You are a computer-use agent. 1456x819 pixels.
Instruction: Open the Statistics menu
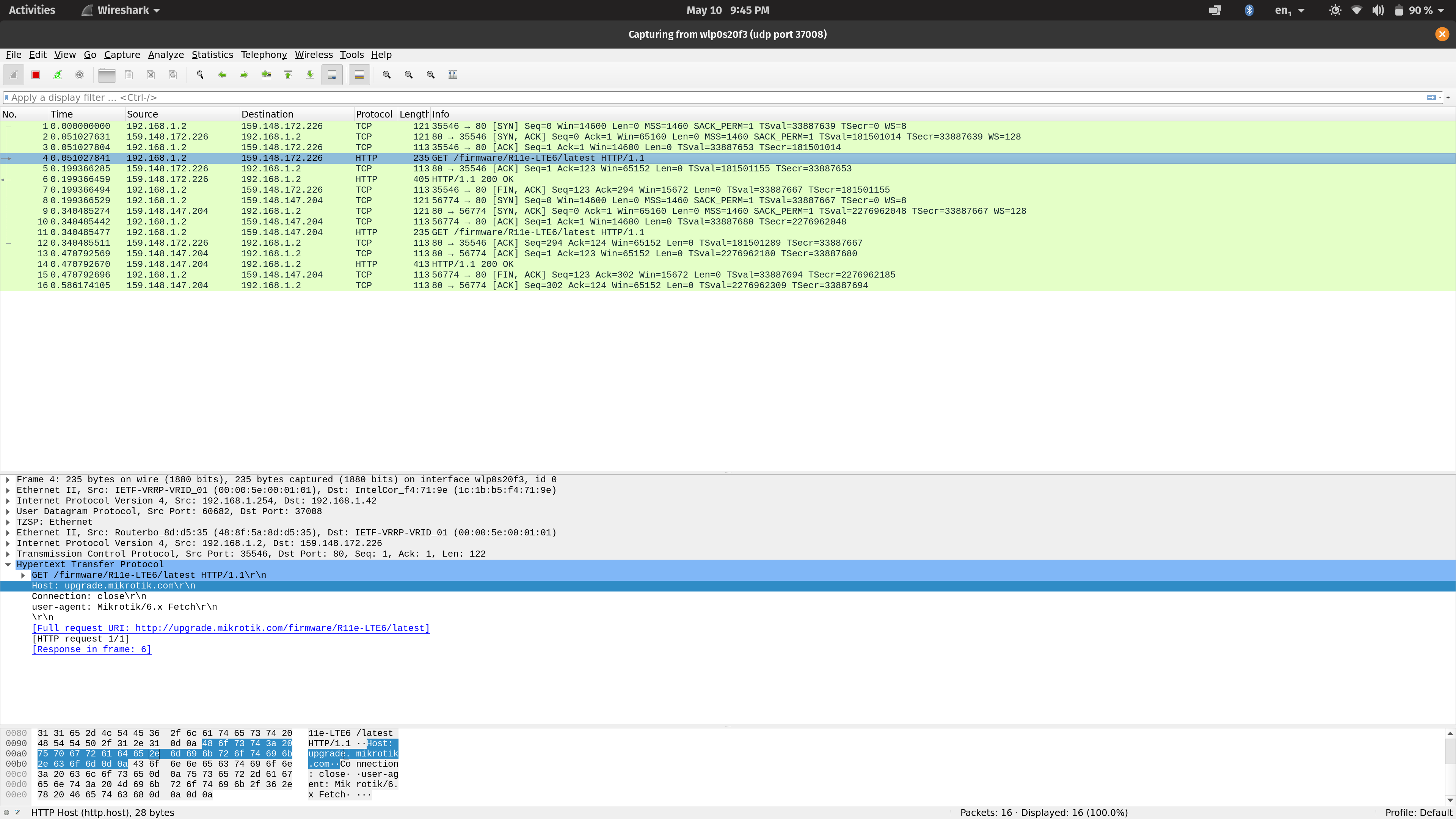tap(212, 55)
